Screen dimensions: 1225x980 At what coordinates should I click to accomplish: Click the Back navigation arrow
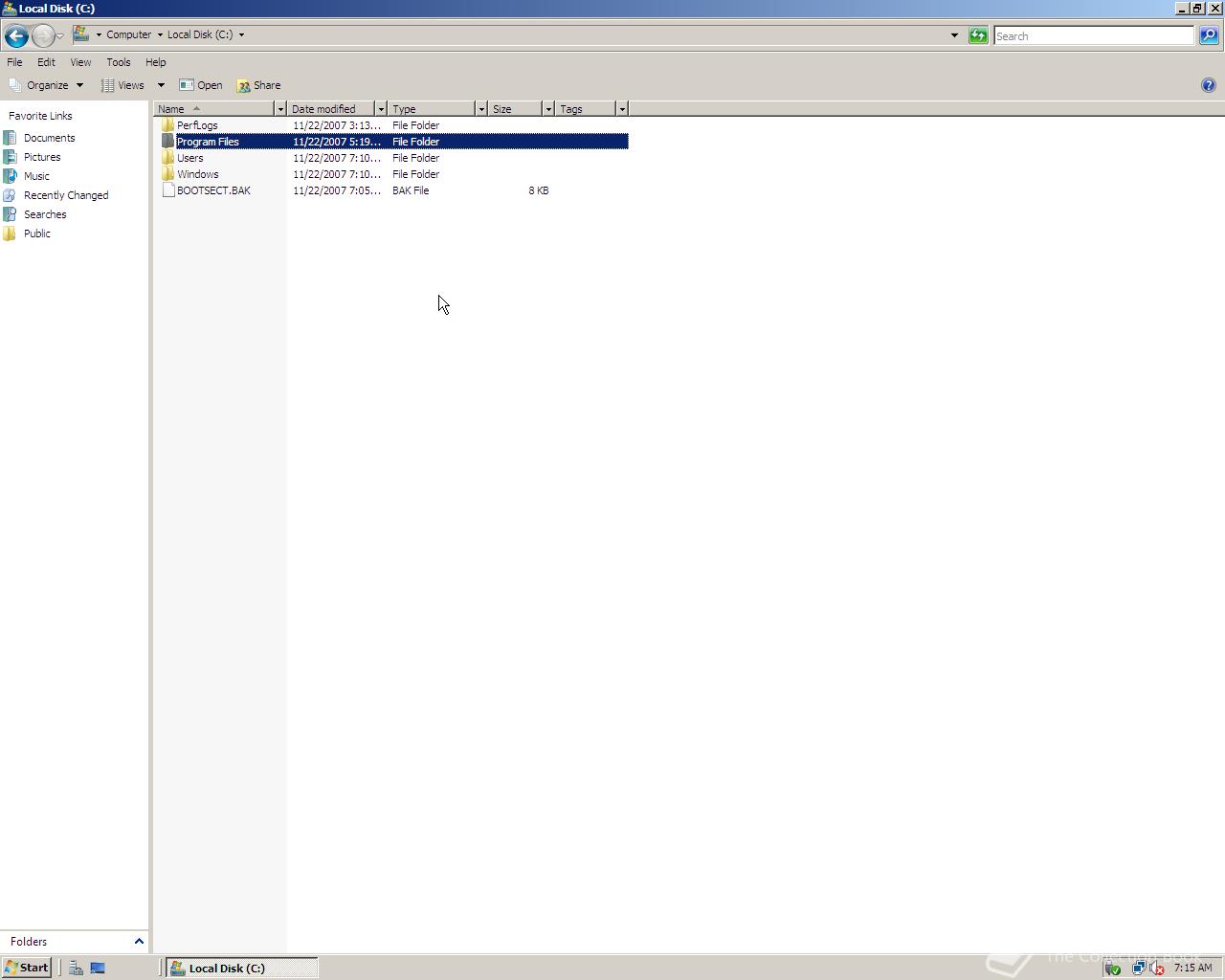pyautogui.click(x=15, y=35)
